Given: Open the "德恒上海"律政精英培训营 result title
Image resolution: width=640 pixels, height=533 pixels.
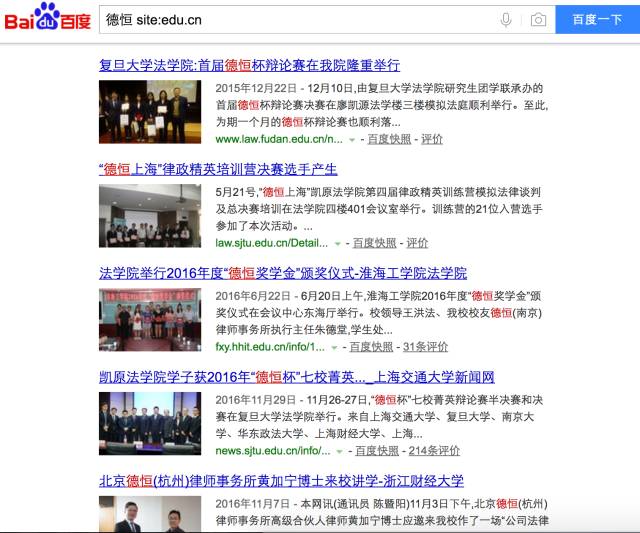Looking at the screenshot, I should click(x=218, y=169).
